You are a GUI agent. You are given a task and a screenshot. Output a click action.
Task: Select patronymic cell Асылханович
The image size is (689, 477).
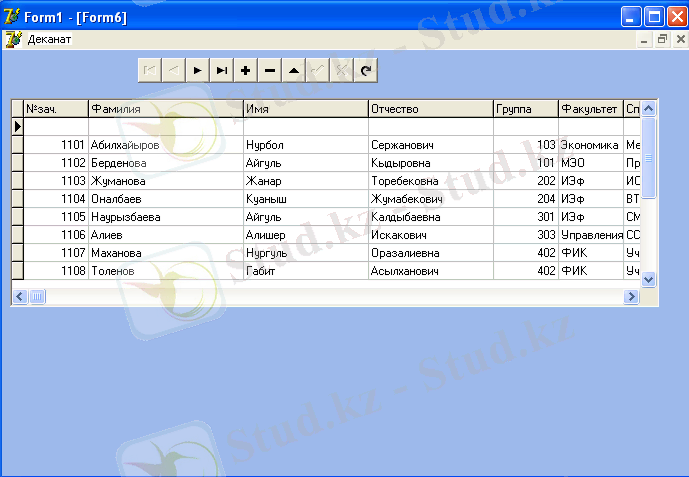431,271
